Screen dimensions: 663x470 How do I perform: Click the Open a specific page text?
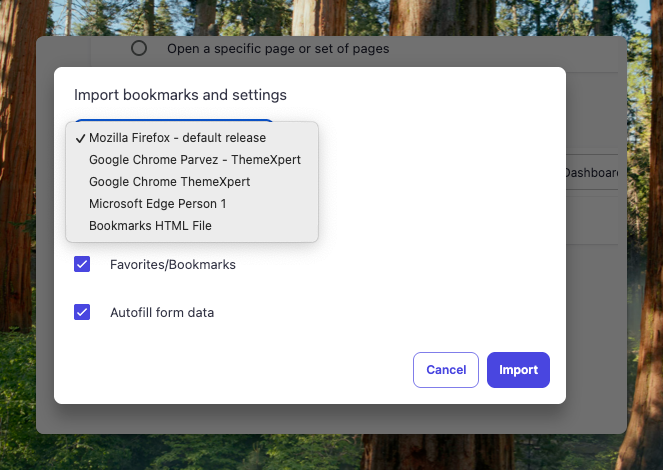click(x=278, y=49)
